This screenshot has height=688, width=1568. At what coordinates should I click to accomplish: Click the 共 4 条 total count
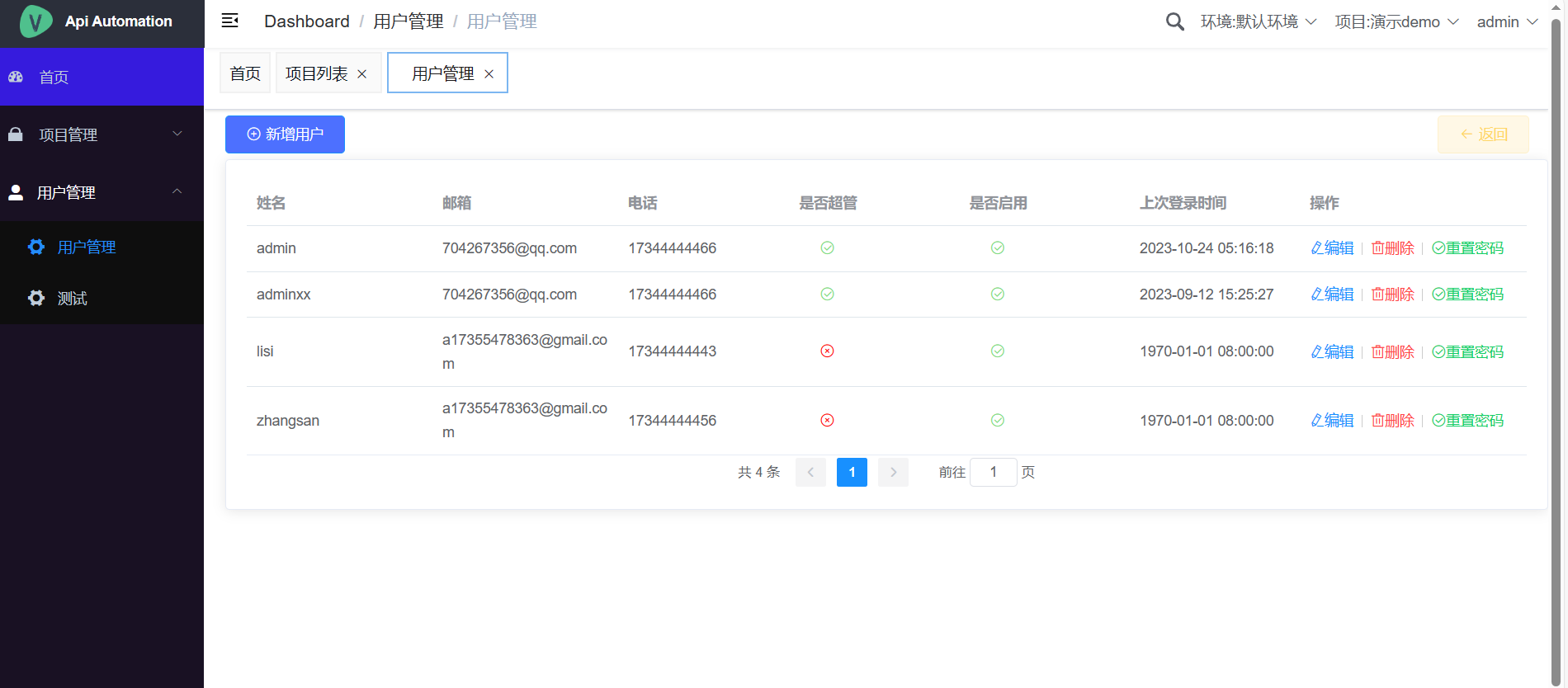758,472
